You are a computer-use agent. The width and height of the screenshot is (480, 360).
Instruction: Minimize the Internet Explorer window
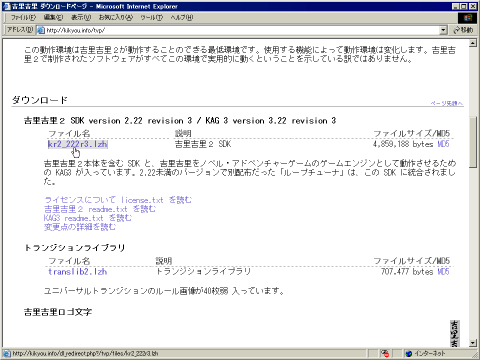coord(456,6)
